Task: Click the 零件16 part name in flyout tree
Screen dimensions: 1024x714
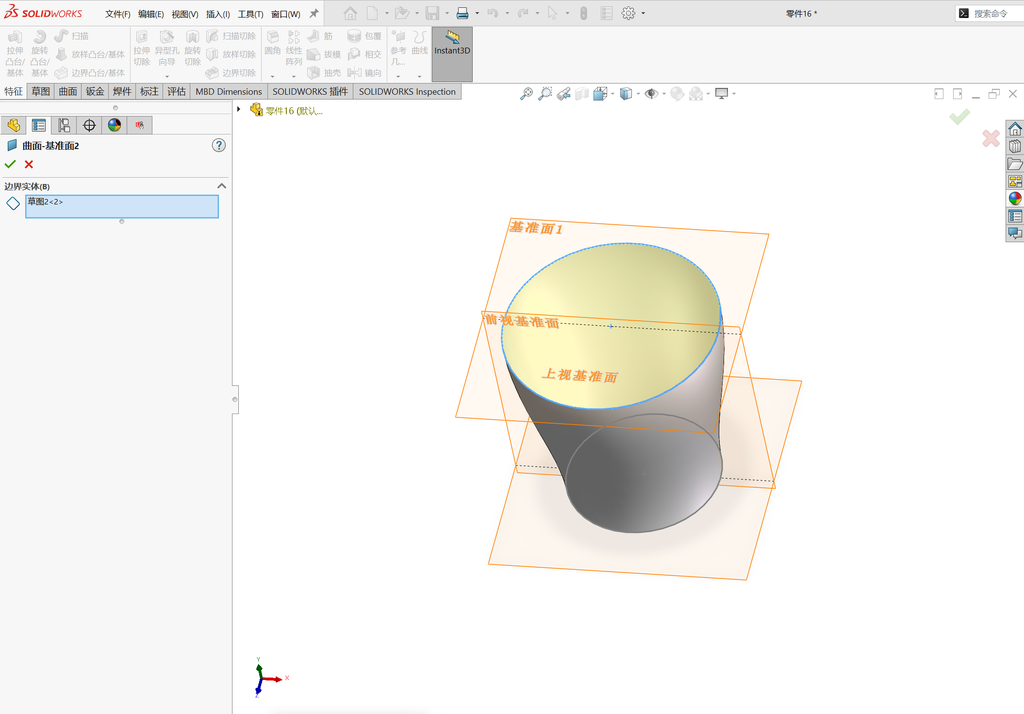Action: coord(294,111)
